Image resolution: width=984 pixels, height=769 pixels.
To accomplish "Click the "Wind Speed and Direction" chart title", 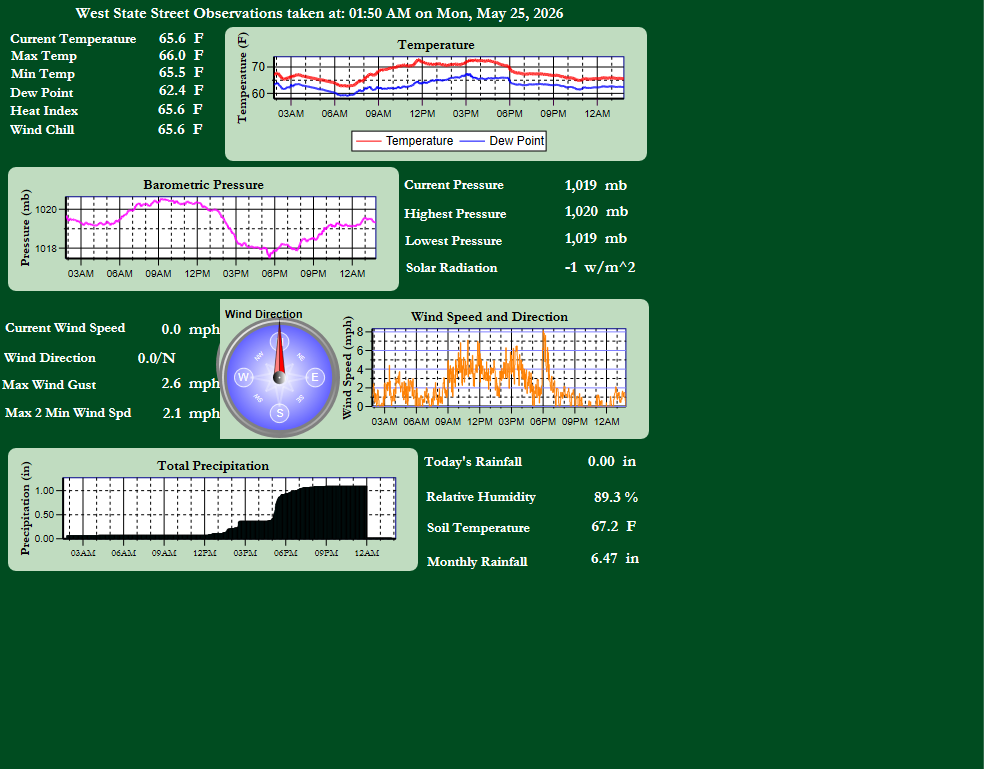I will pos(489,317).
